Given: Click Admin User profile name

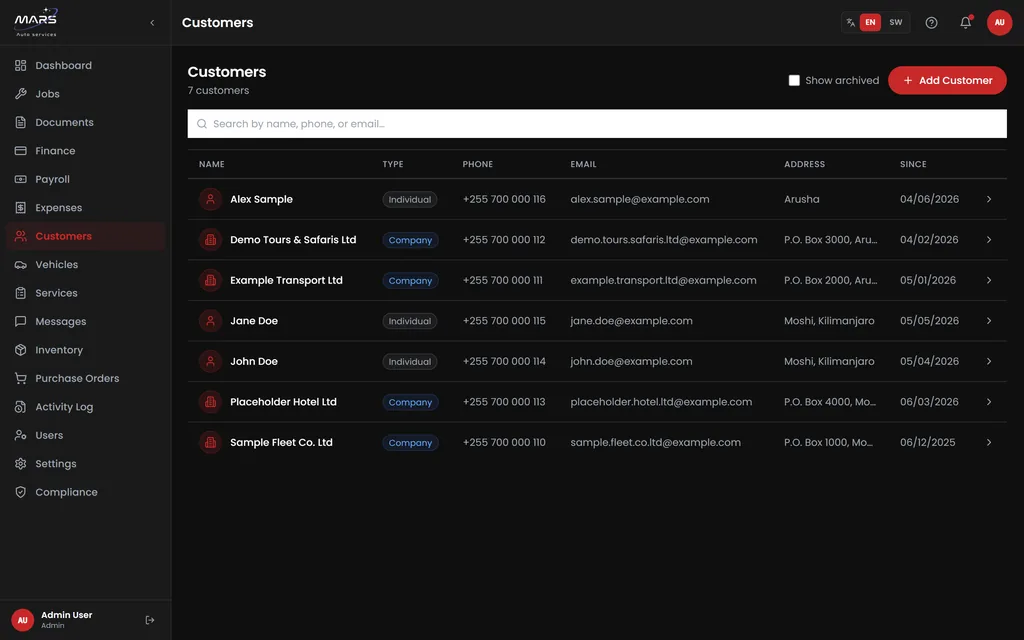Looking at the screenshot, I should (x=67, y=615).
